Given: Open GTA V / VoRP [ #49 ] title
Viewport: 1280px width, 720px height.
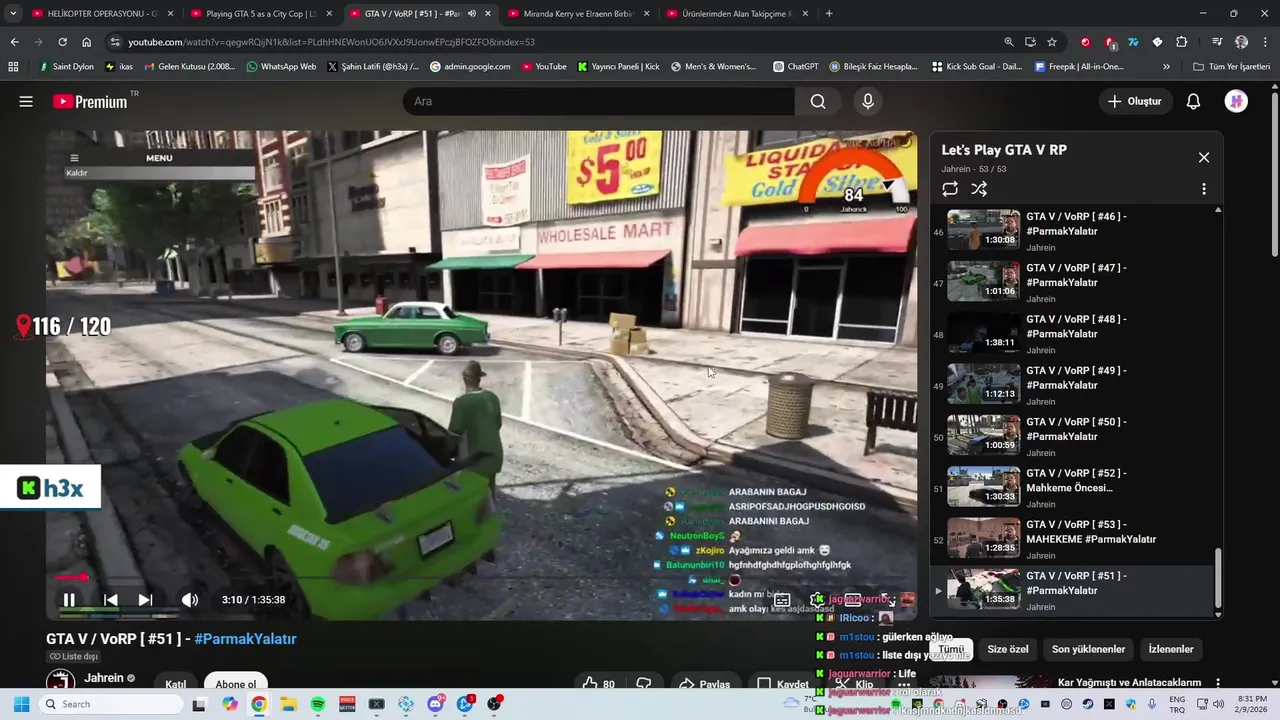Looking at the screenshot, I should point(1076,377).
